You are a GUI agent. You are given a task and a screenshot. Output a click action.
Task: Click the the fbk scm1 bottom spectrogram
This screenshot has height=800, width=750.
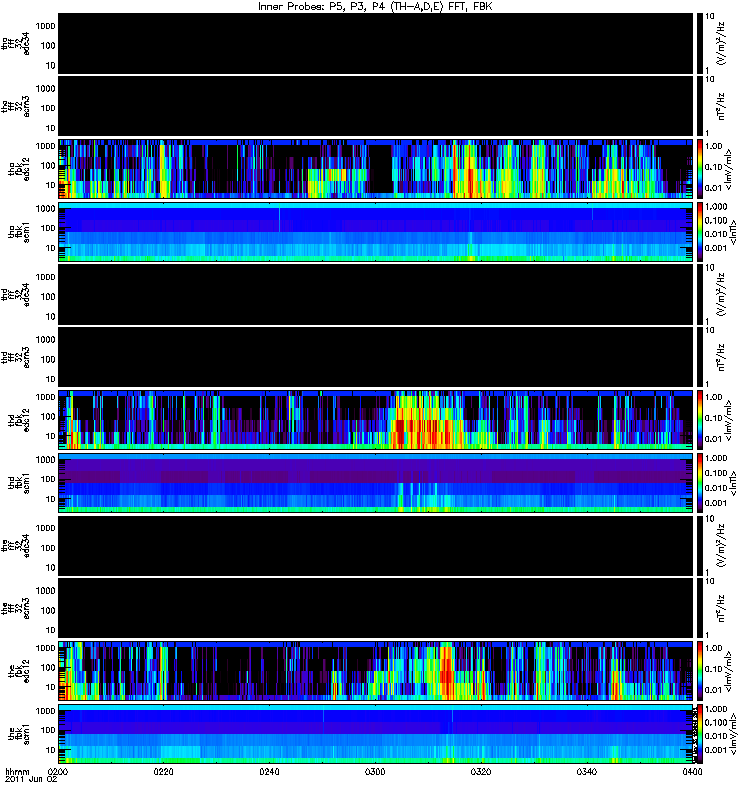pyautogui.click(x=376, y=734)
